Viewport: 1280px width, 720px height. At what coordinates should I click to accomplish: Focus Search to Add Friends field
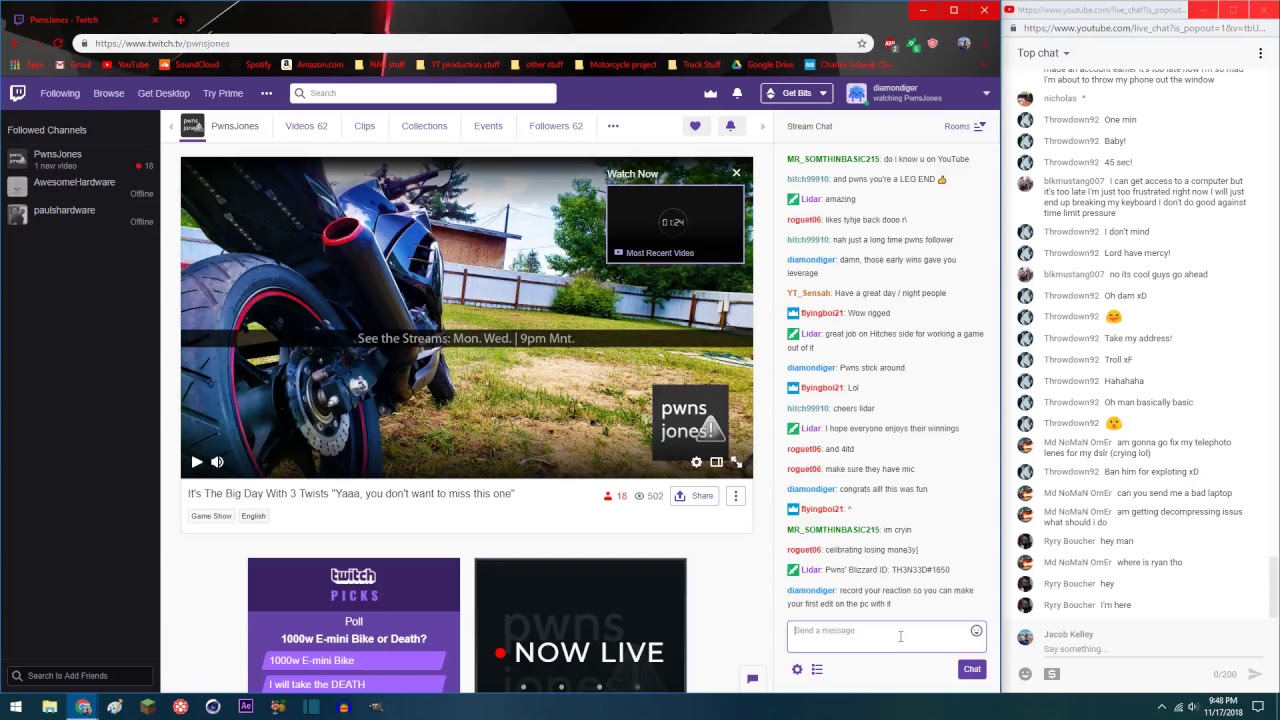tap(80, 676)
